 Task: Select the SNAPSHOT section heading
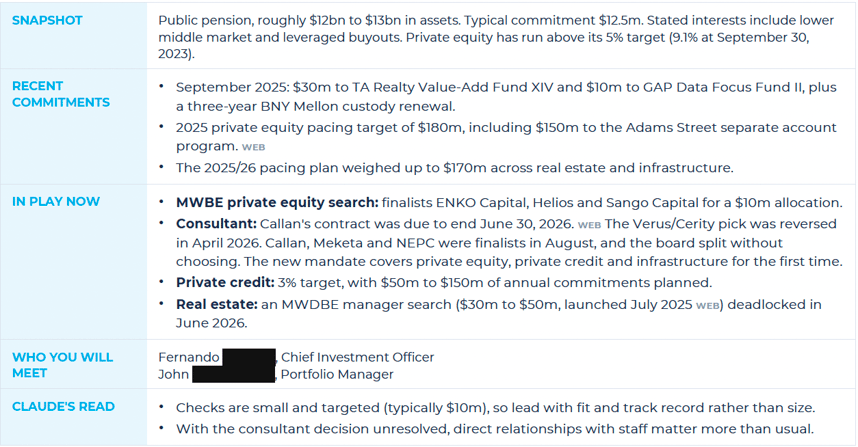(47, 20)
